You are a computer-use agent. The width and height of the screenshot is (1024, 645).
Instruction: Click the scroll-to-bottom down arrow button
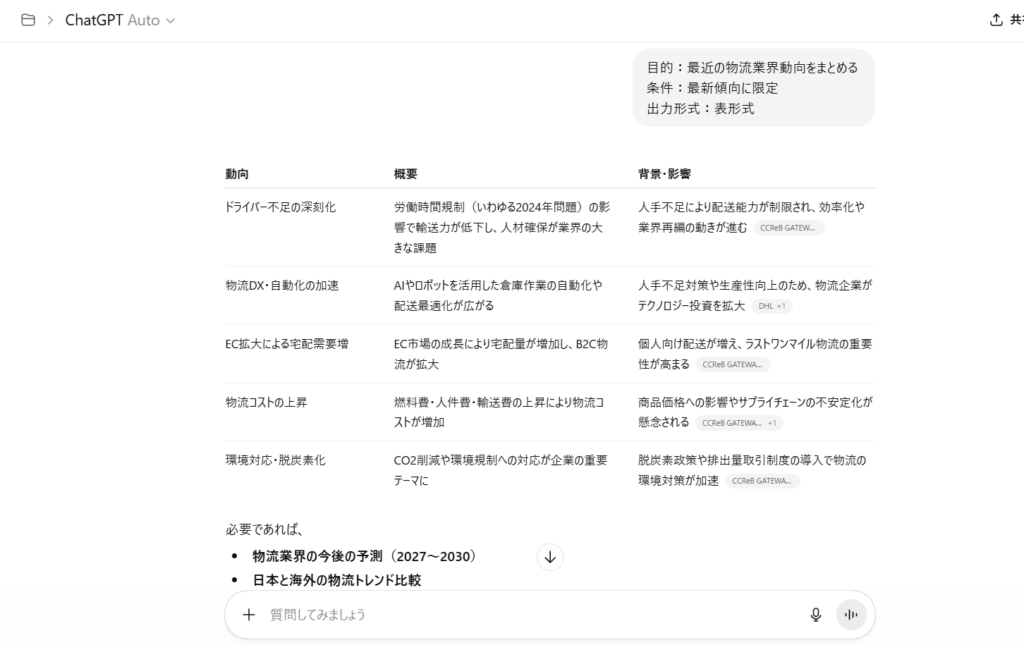tap(550, 557)
